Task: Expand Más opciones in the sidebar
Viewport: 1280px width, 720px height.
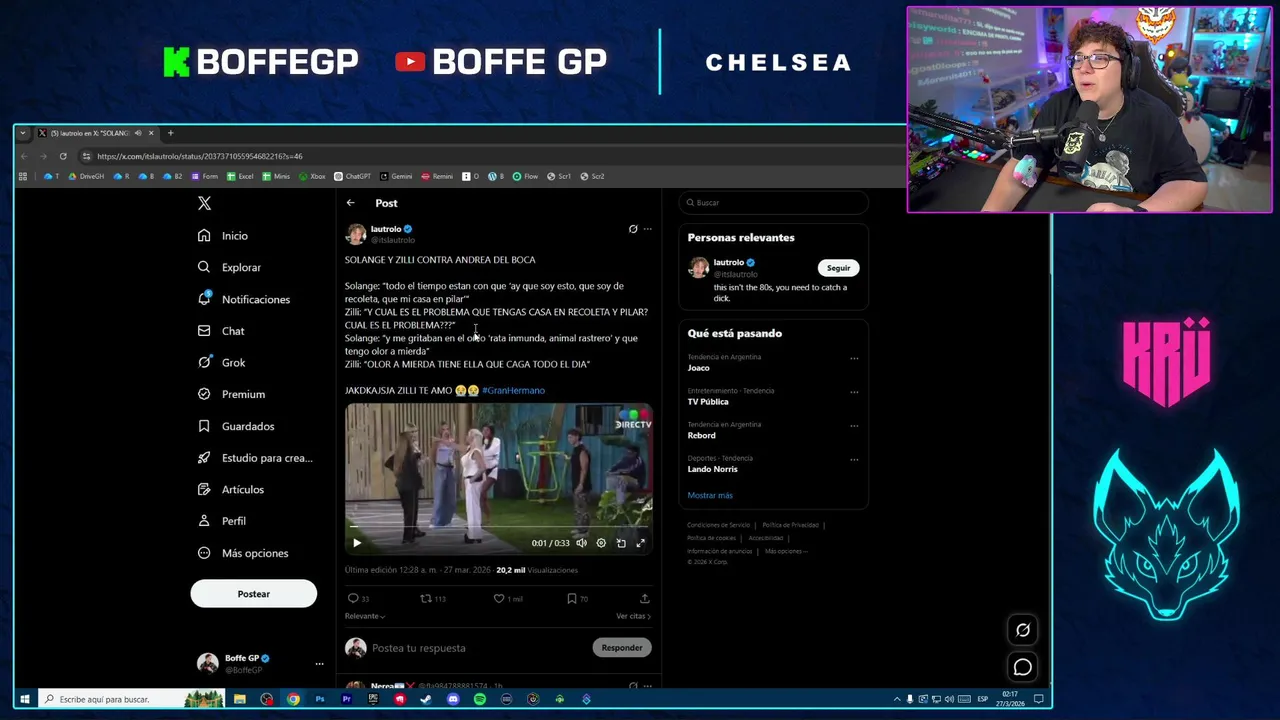Action: (x=243, y=553)
